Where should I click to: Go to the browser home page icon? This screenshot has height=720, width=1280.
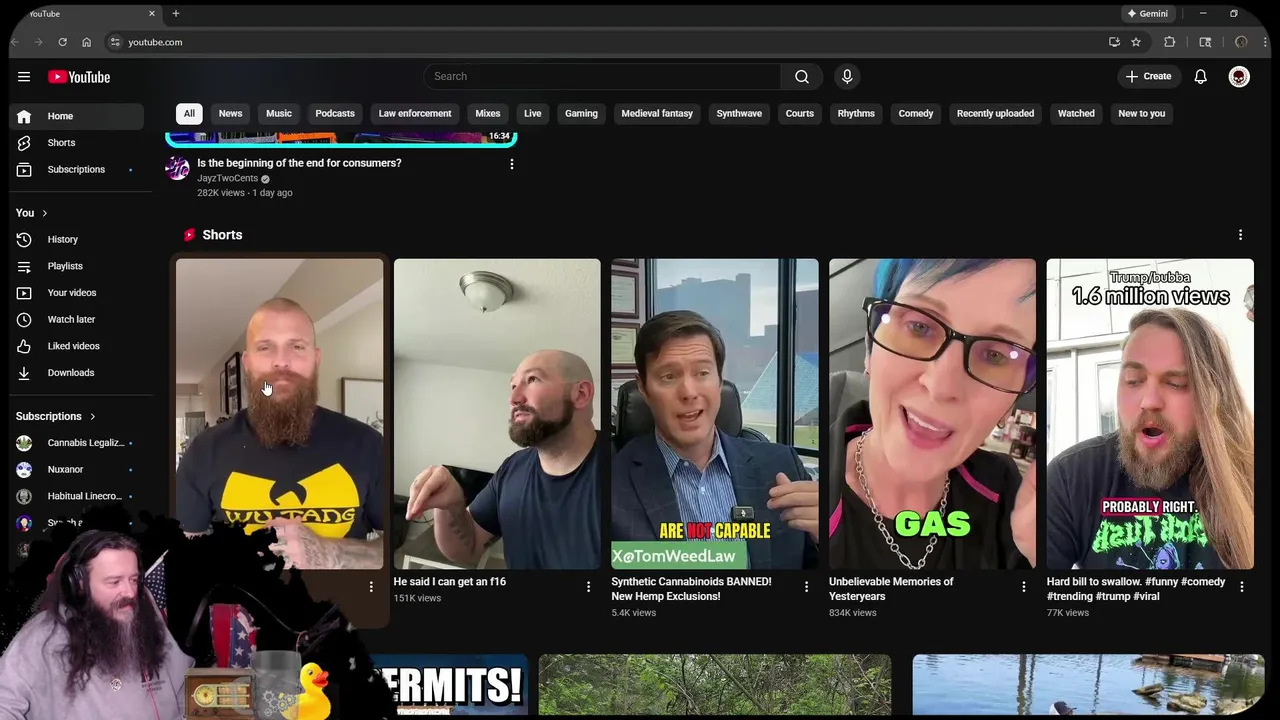pos(86,42)
